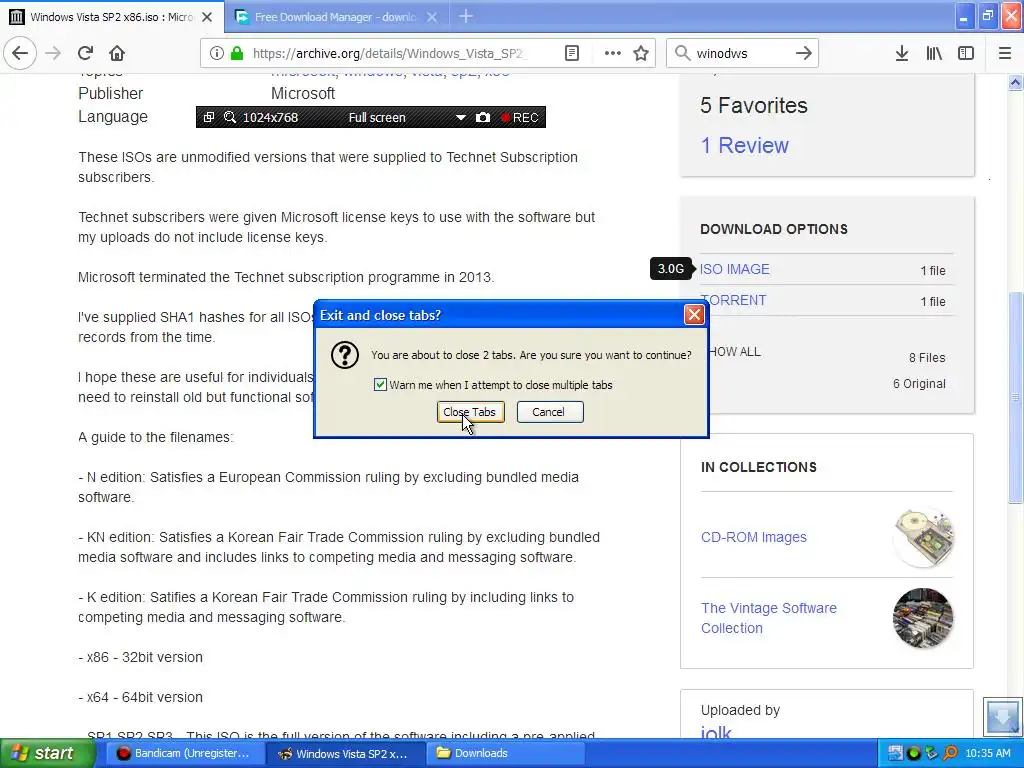
Task: Open the Downloads folder taskbar button
Action: pyautogui.click(x=507, y=753)
